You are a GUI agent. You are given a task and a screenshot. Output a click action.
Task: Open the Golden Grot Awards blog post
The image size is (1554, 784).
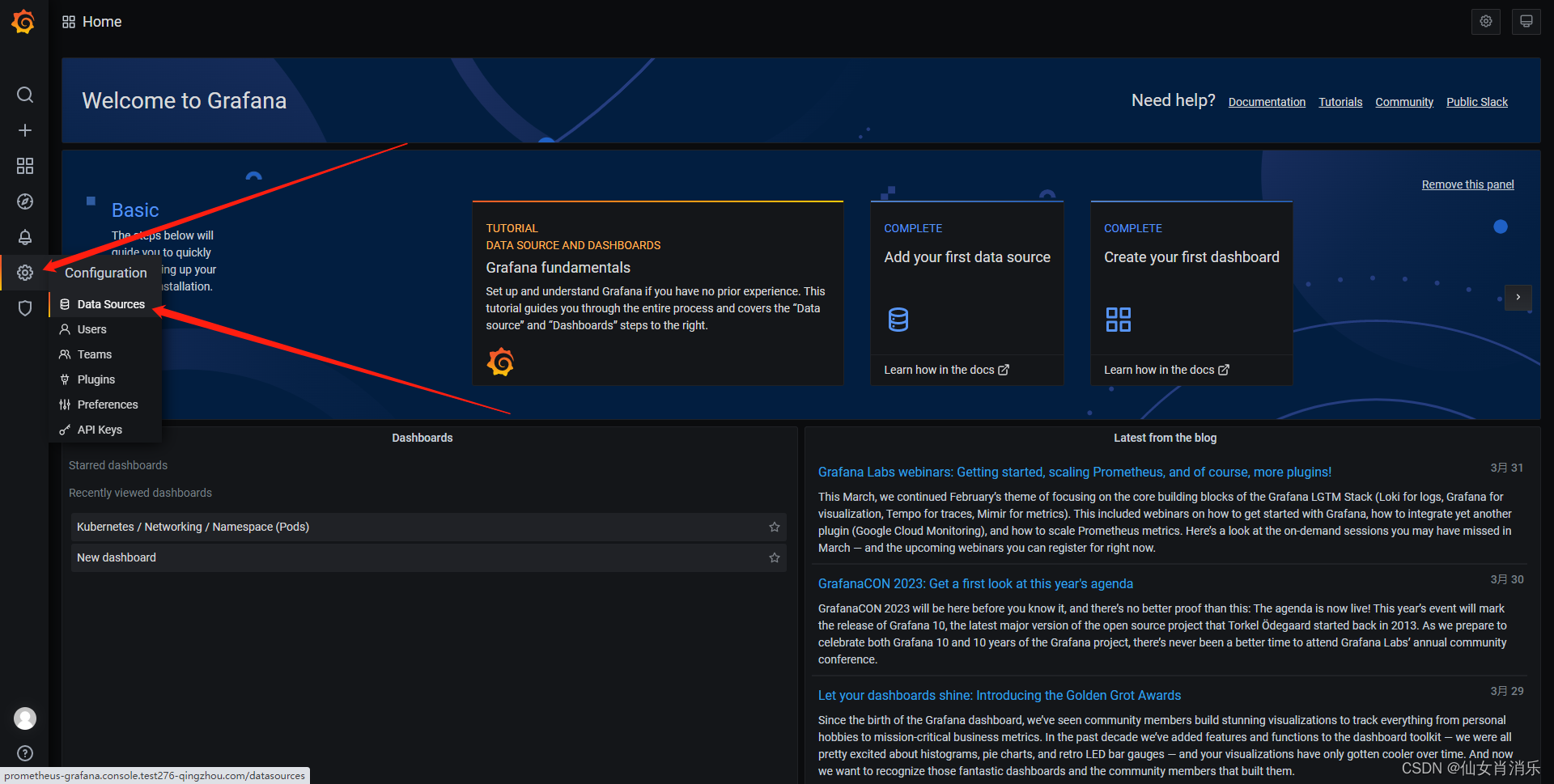[x=999, y=695]
